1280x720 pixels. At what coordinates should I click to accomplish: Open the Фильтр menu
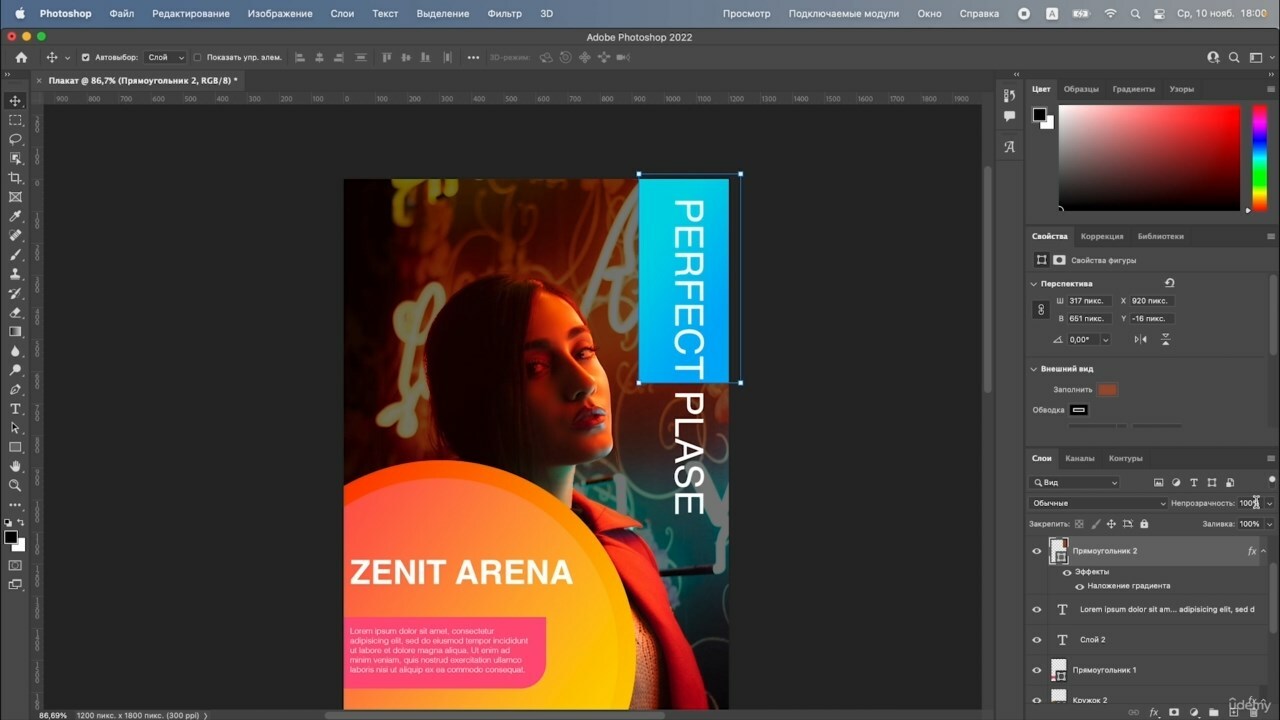[x=504, y=14]
